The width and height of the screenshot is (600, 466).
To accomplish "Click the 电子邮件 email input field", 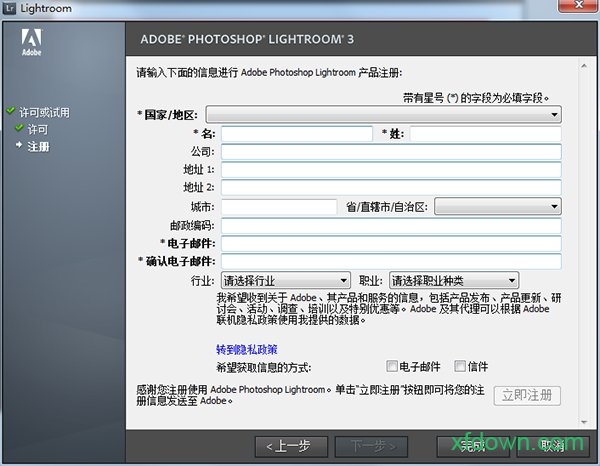I will click(x=391, y=243).
